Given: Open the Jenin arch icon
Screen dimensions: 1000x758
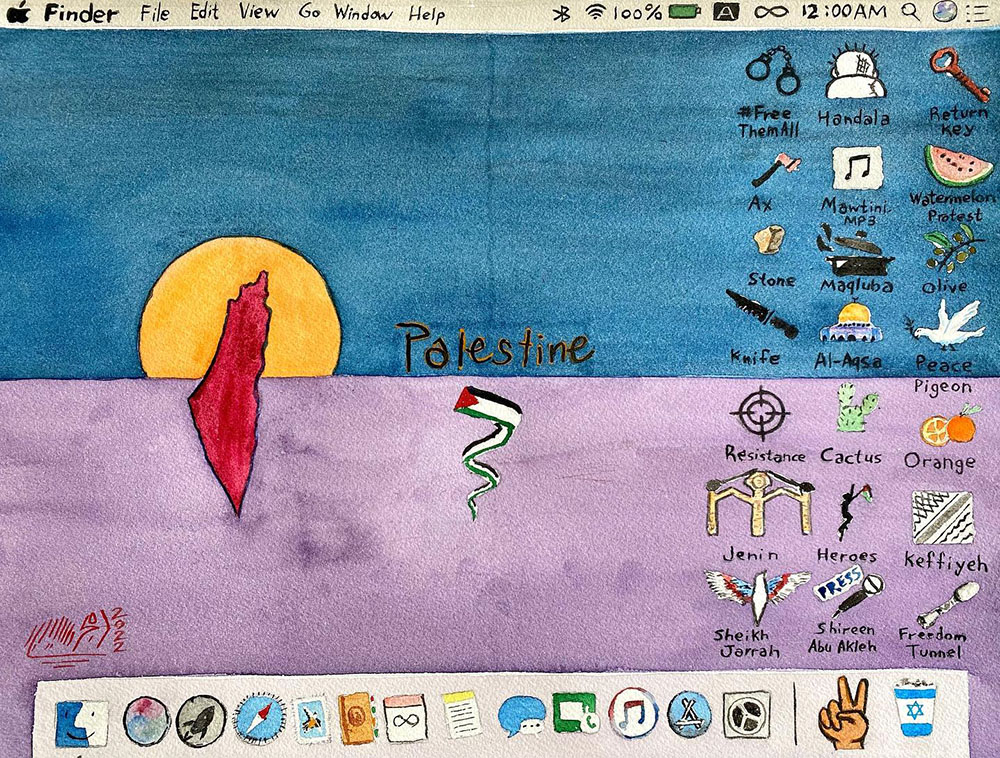Looking at the screenshot, I should click(x=759, y=502).
